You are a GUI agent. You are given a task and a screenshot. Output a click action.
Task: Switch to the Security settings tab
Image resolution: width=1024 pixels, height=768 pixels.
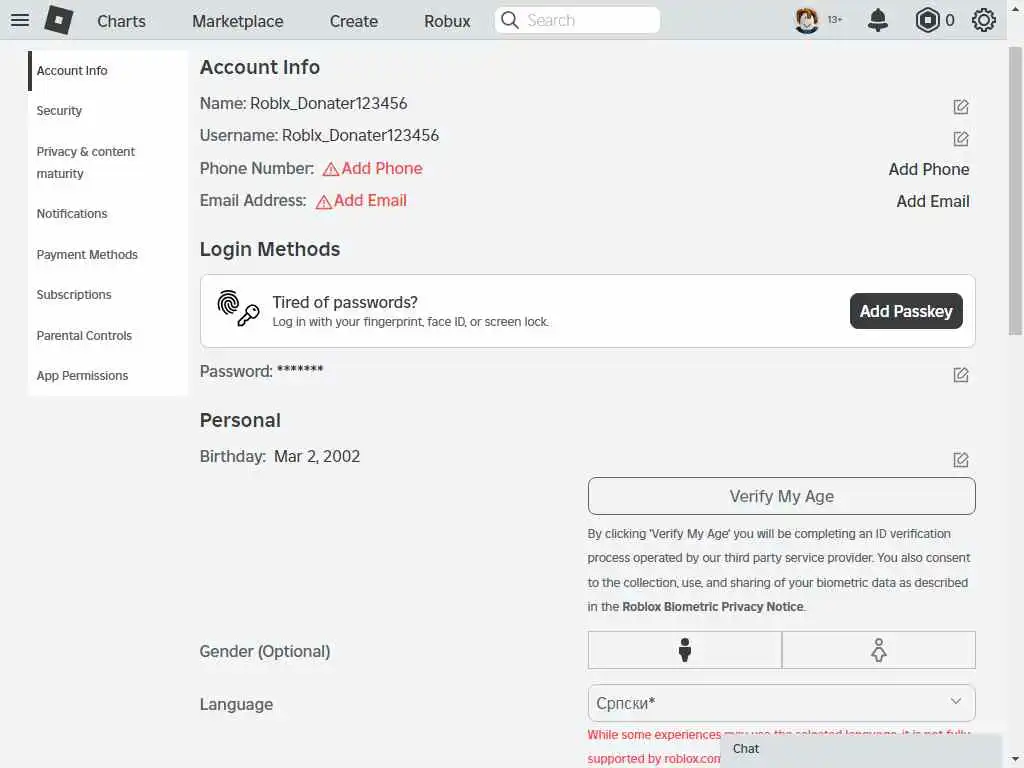108,111
